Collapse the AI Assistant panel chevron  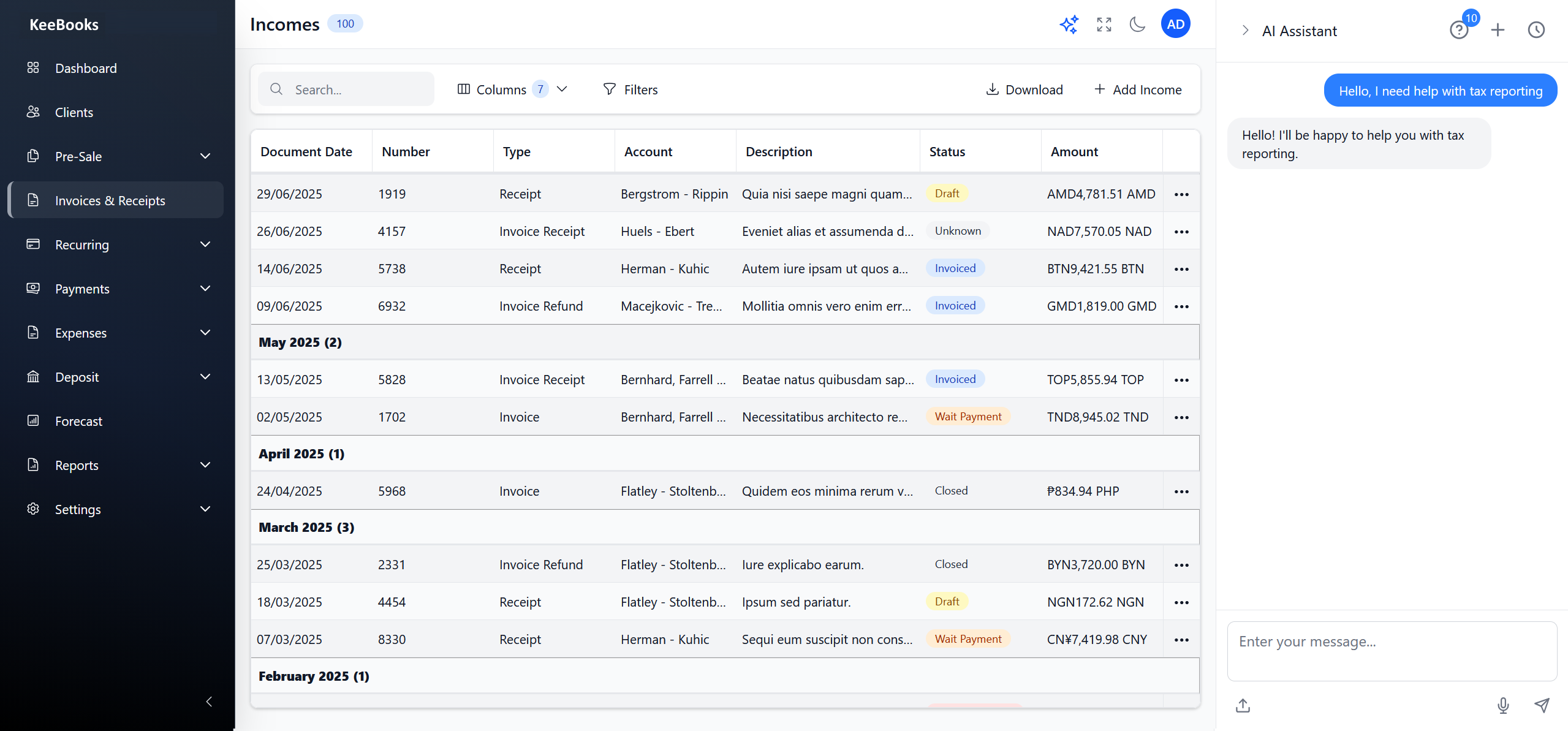tap(1245, 29)
